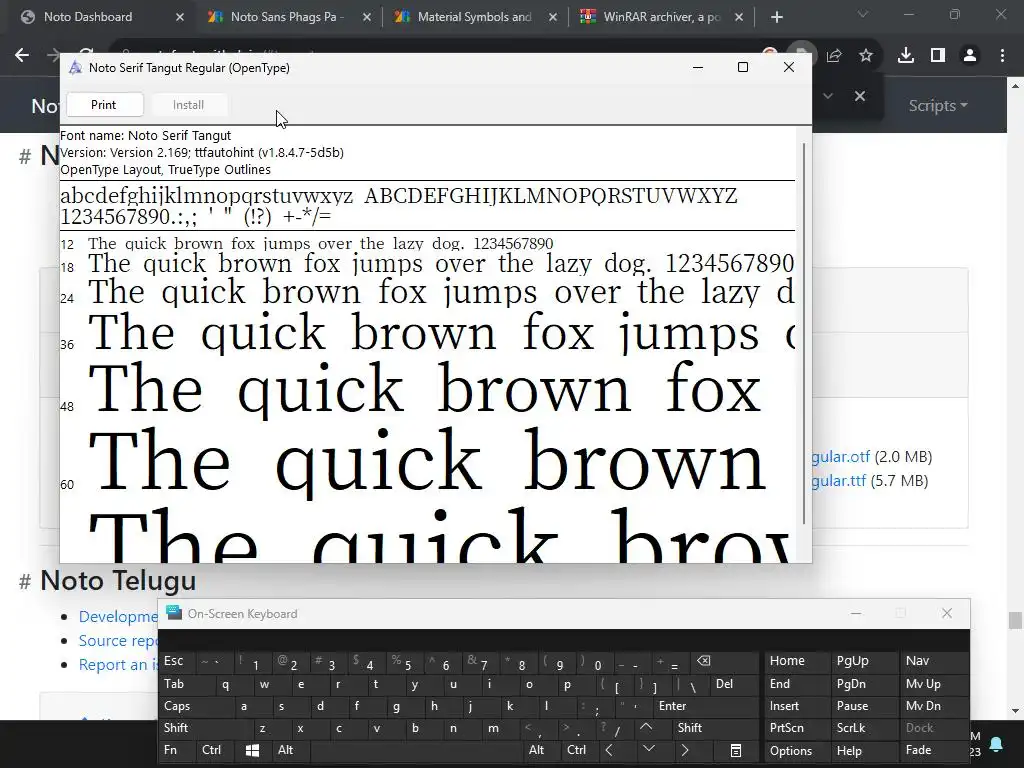Click the Windows logo key on keyboard
Viewport: 1024px width, 768px height.
click(x=252, y=750)
